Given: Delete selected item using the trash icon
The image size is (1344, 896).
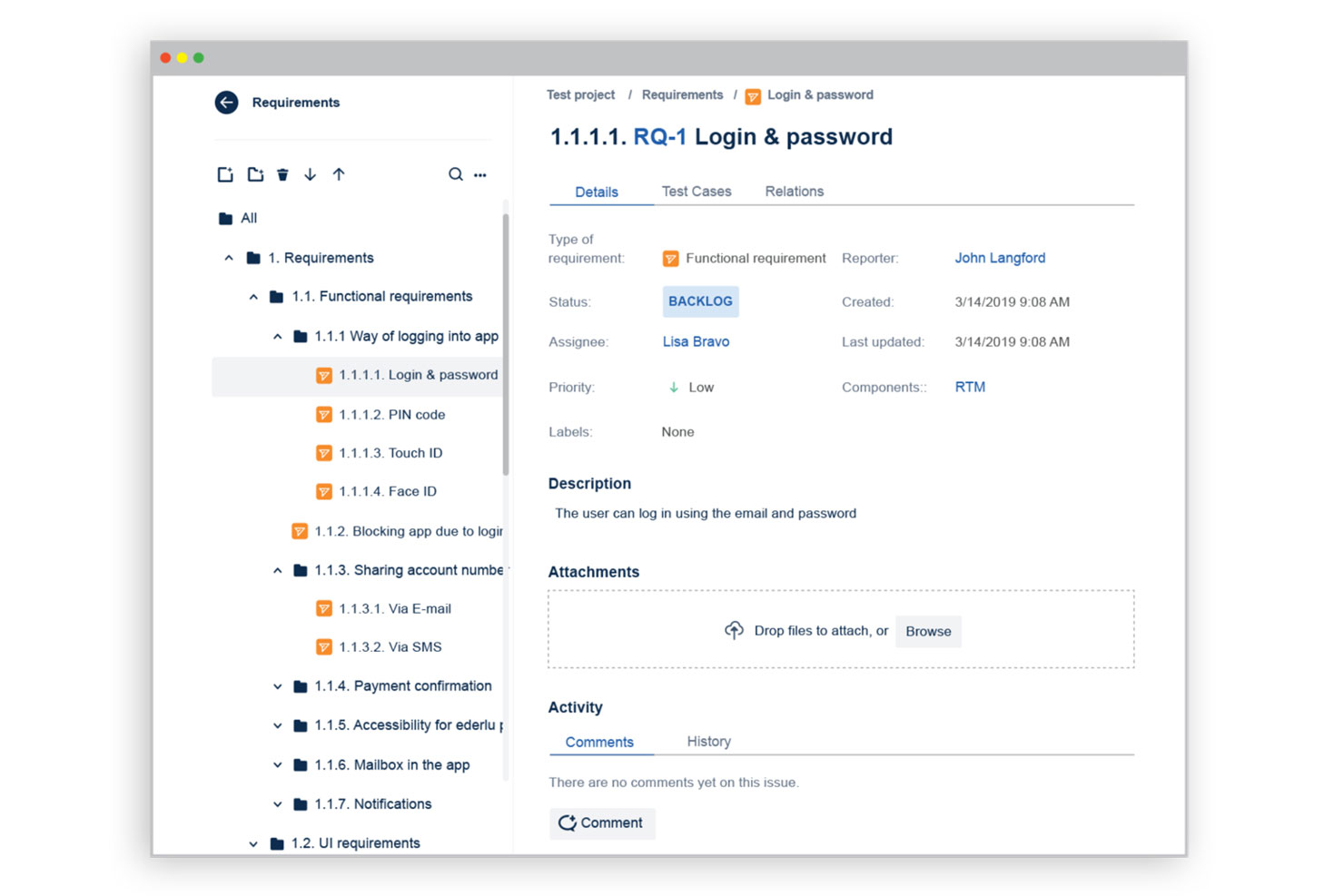Looking at the screenshot, I should tap(282, 173).
